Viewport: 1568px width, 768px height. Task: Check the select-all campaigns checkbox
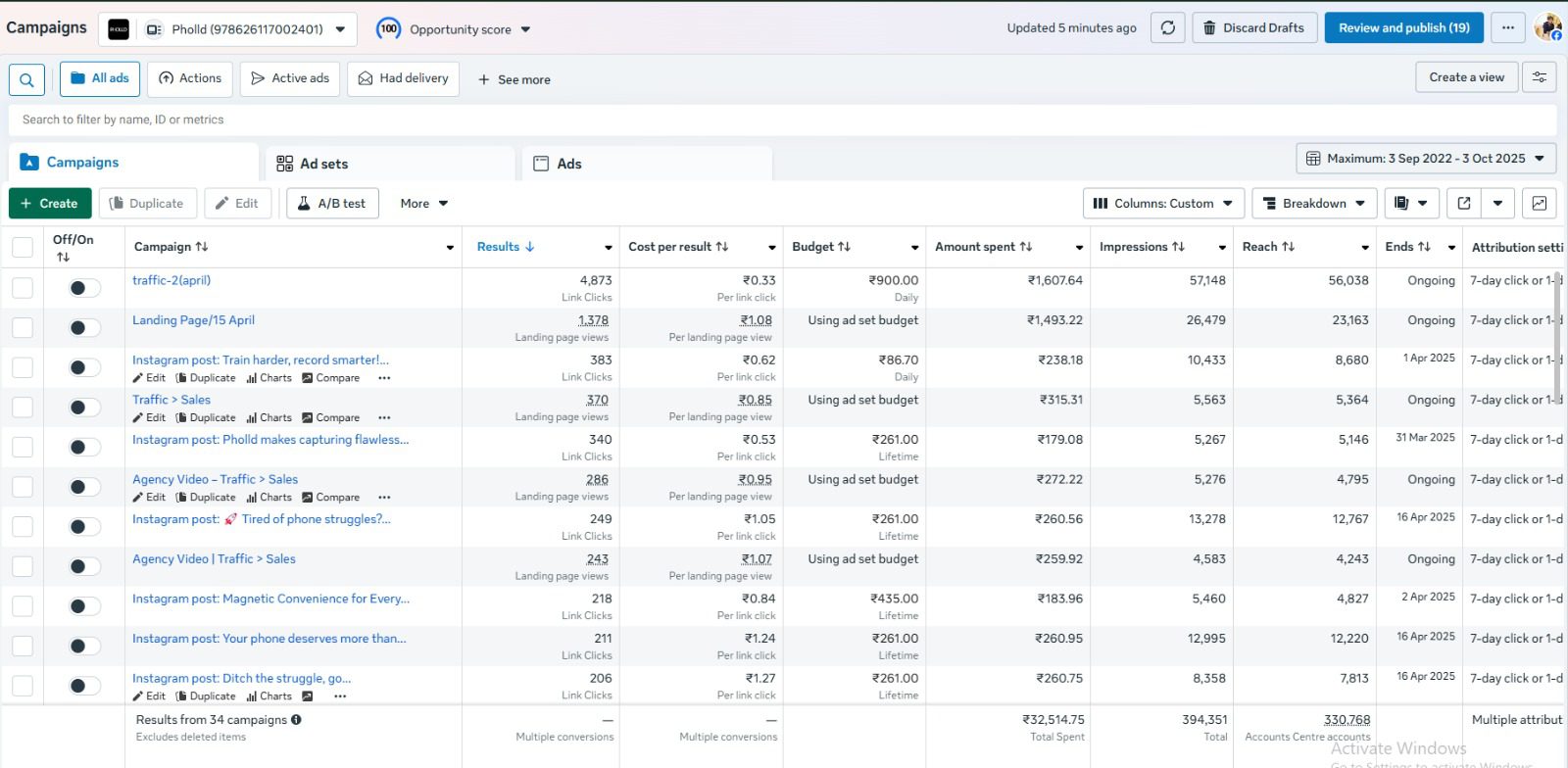click(23, 247)
